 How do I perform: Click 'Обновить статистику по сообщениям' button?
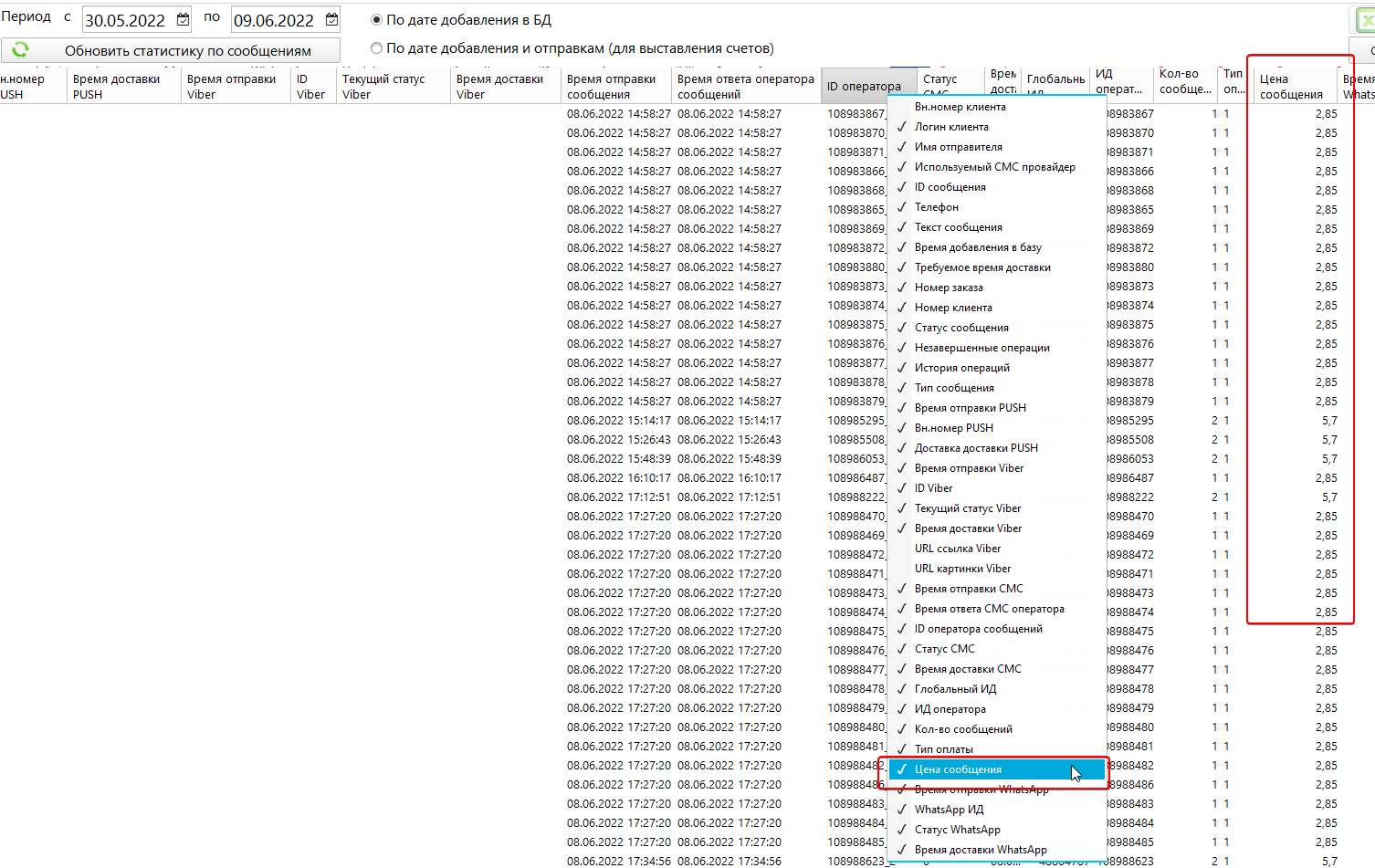pos(187,50)
